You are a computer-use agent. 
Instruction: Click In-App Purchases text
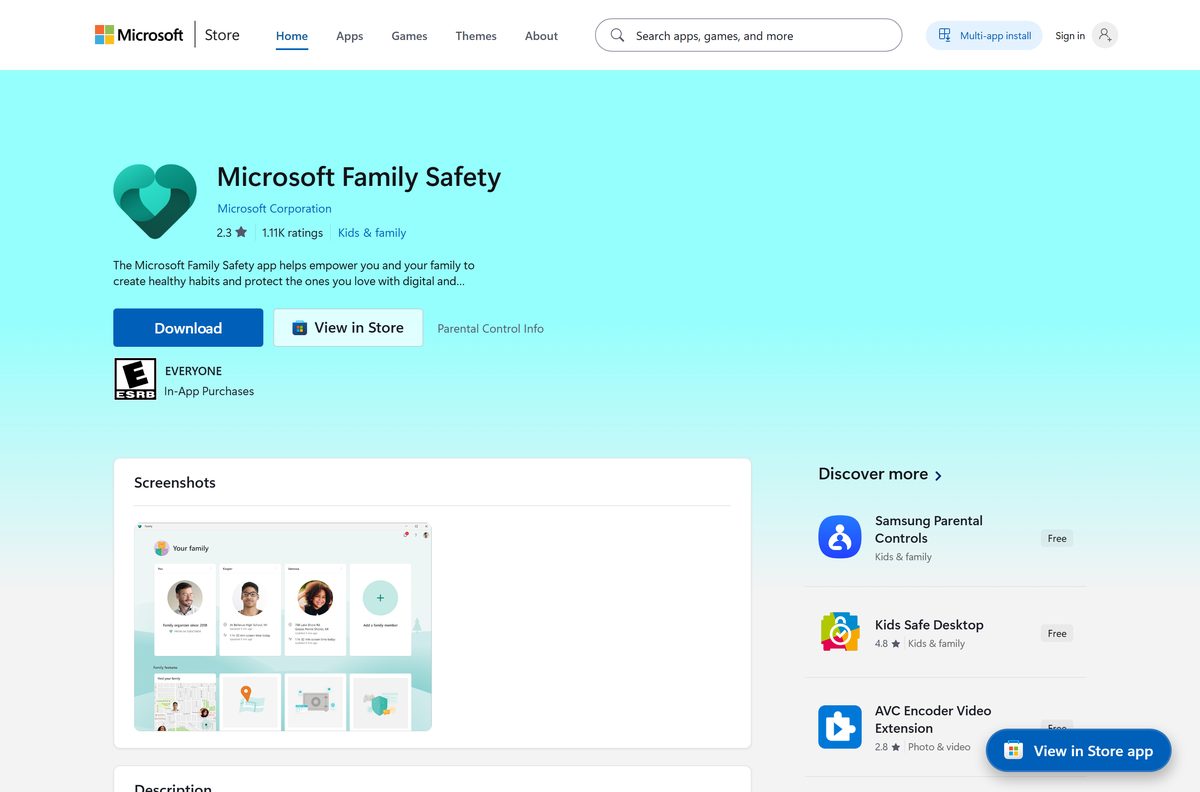[x=209, y=391]
